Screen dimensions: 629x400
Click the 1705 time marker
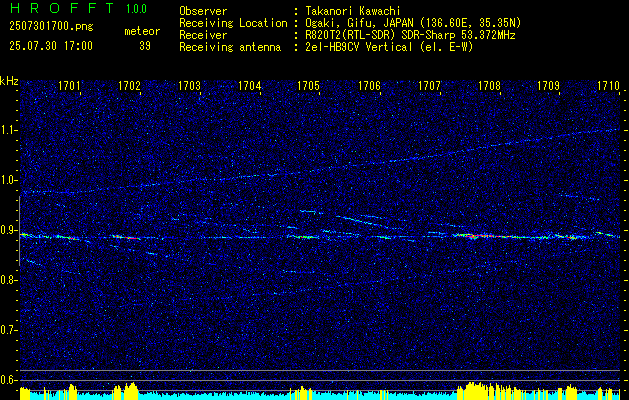pos(309,85)
